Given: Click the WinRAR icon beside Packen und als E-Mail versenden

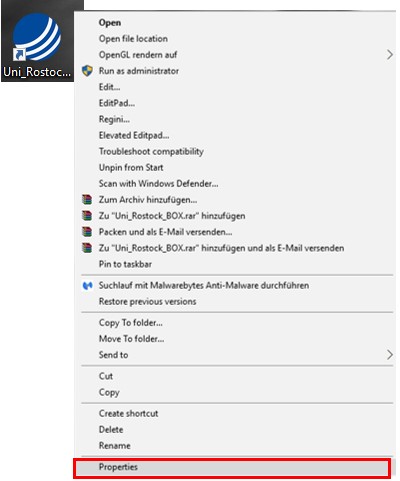Looking at the screenshot, I should (x=87, y=232).
